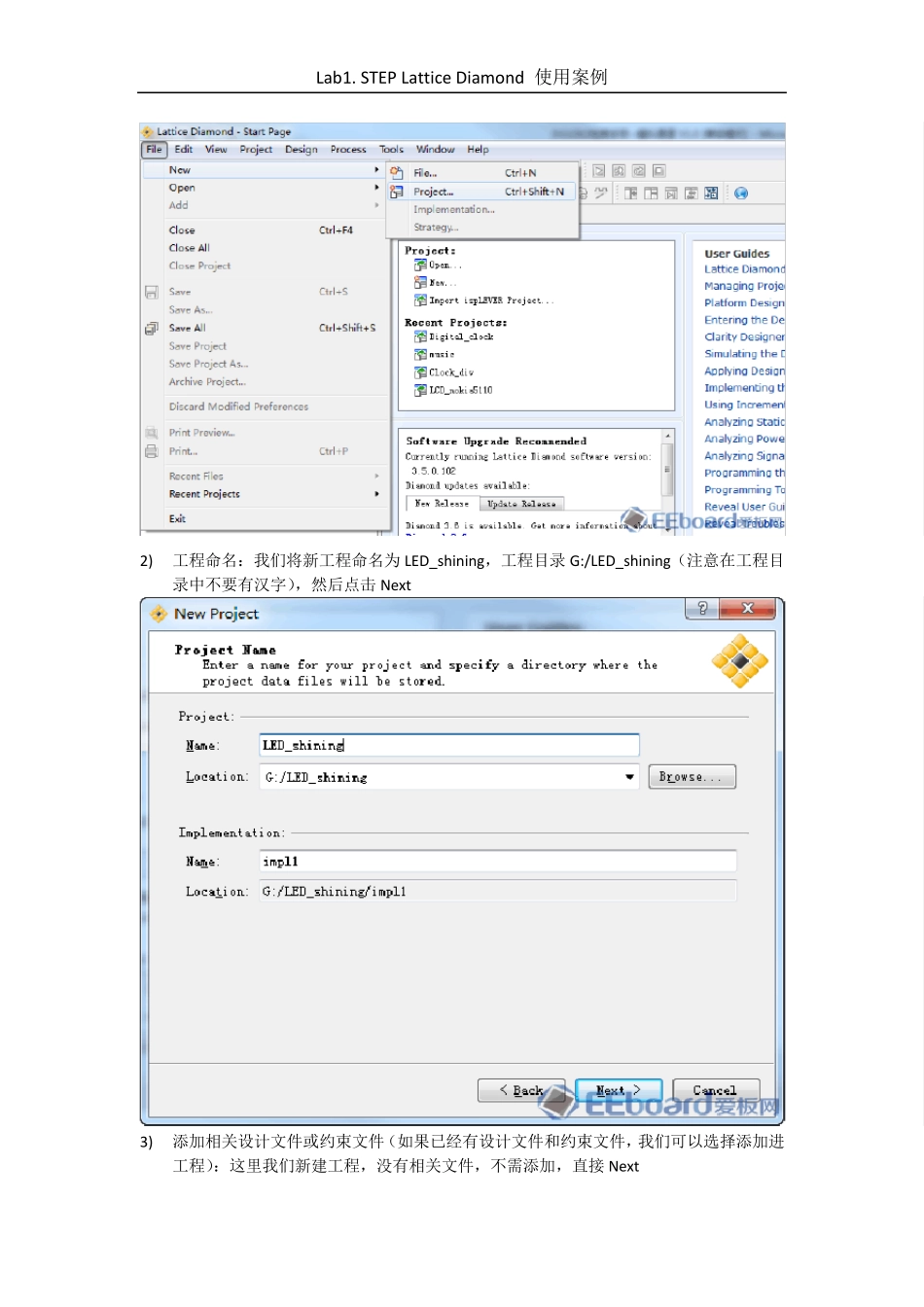Click the help globe icon in toolbar
The image size is (924, 1307).
(x=741, y=194)
